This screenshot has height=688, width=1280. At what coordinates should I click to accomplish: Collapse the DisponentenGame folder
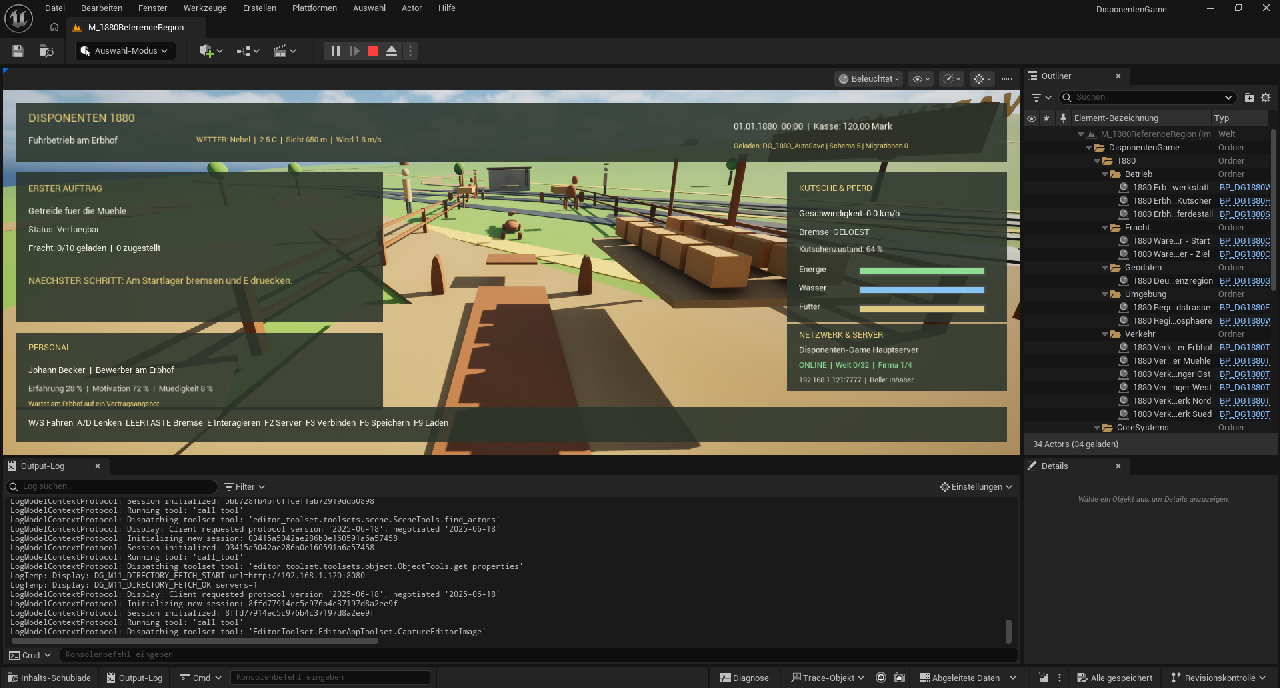pyautogui.click(x=1087, y=147)
